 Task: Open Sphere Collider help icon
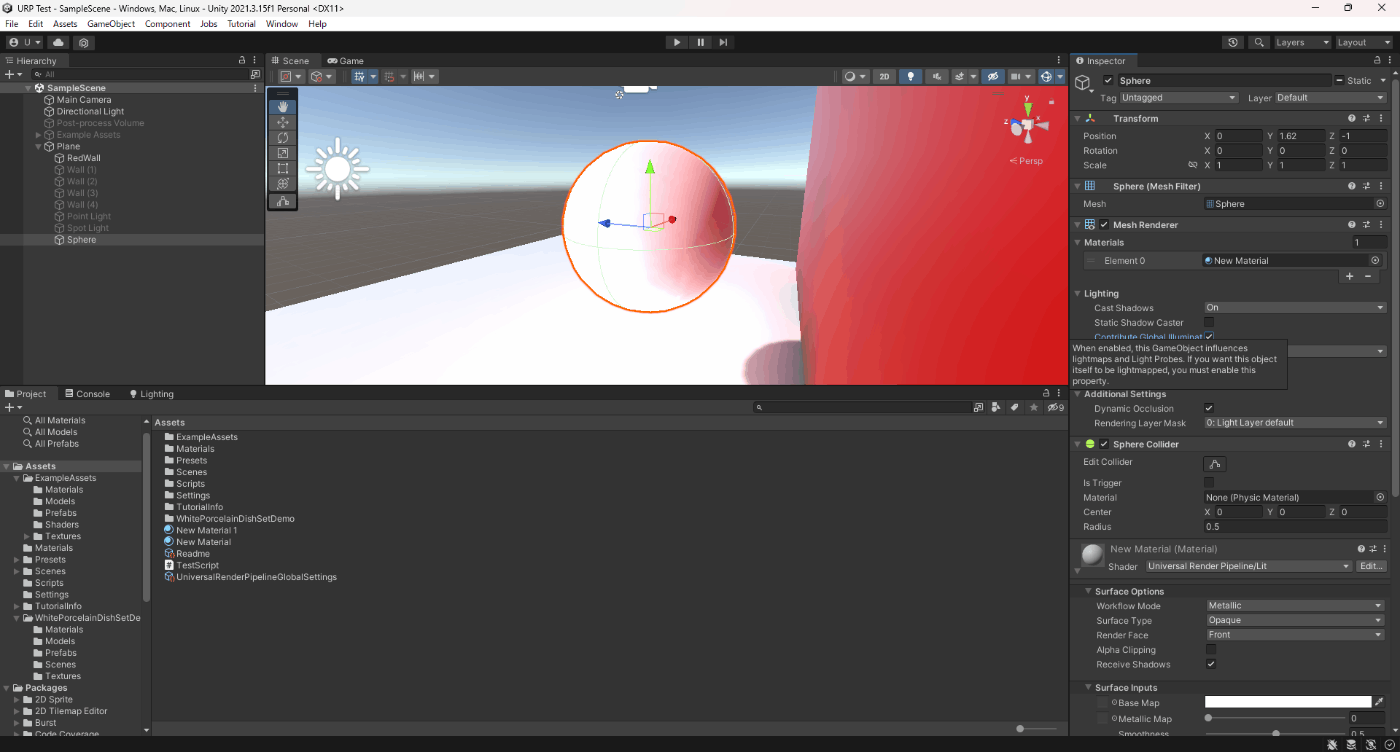1352,444
